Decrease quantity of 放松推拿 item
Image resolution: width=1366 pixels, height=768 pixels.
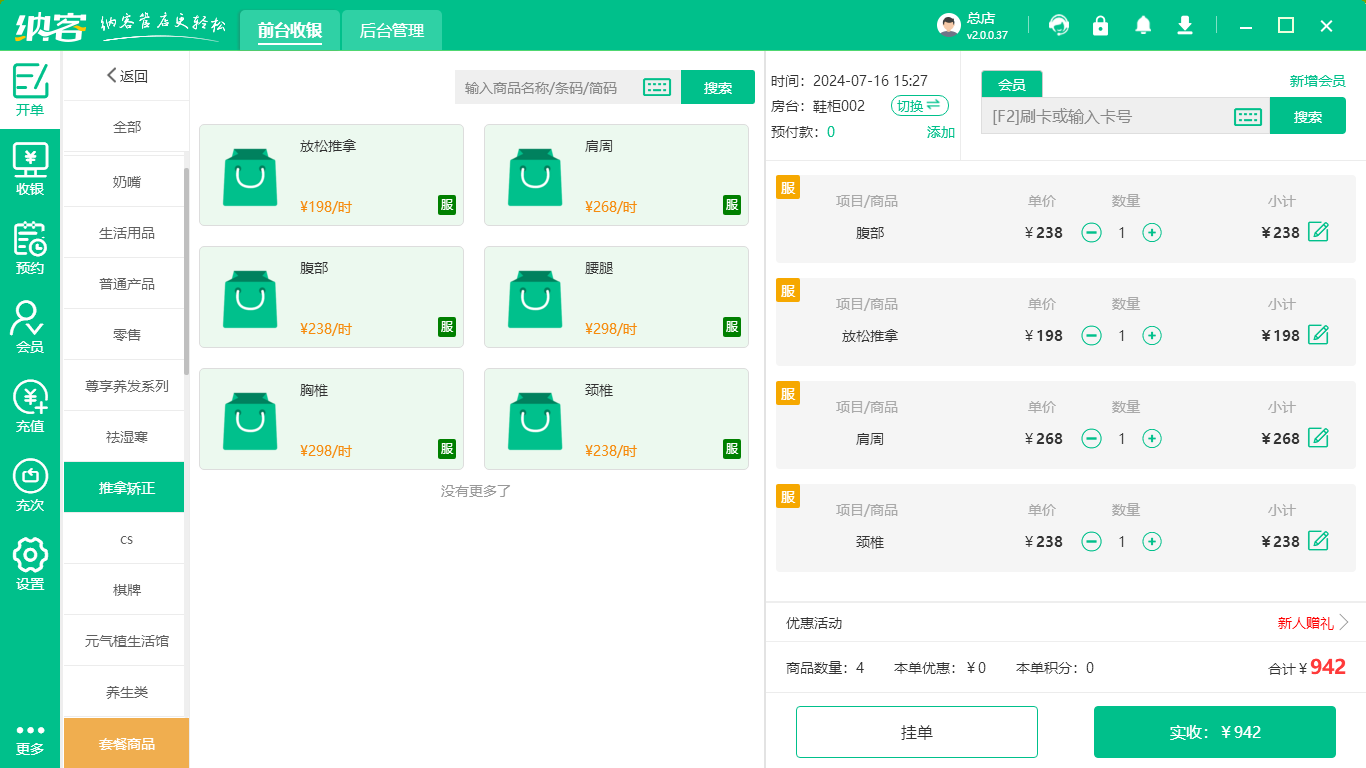[x=1092, y=336]
